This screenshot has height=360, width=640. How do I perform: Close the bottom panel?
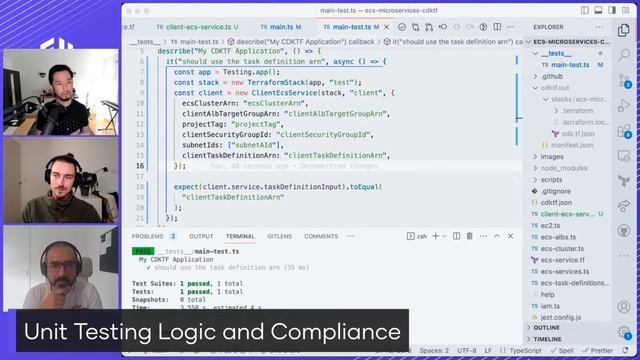click(511, 236)
